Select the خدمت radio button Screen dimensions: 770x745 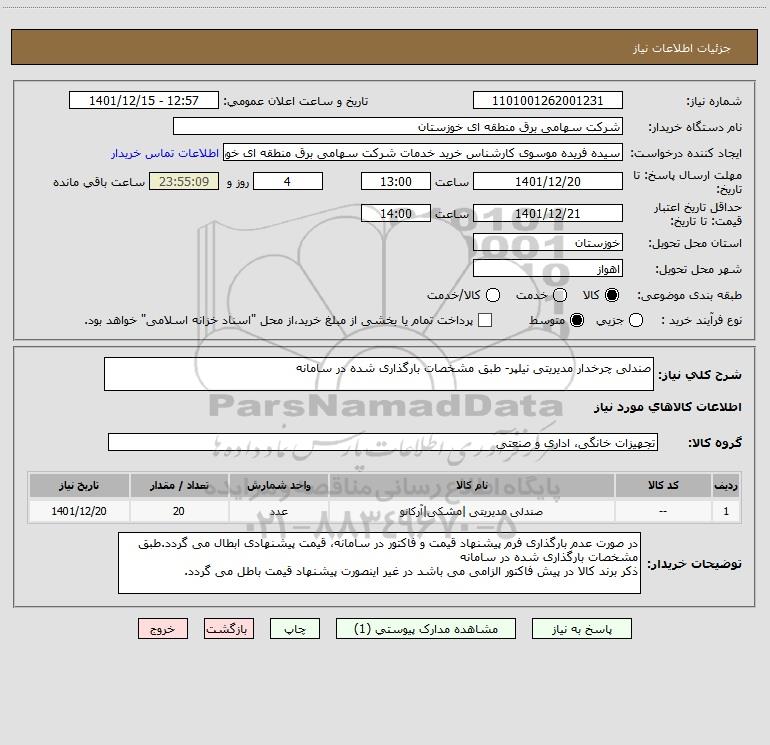(x=560, y=295)
